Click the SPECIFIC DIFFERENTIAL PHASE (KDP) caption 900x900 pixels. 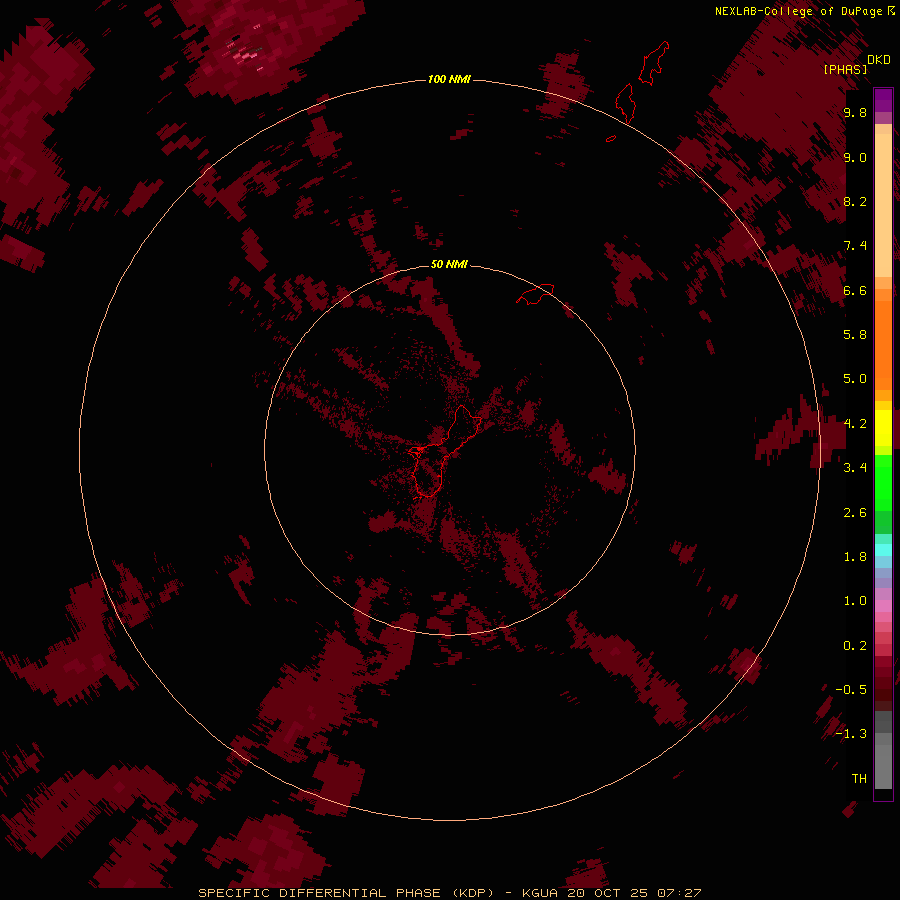pyautogui.click(x=346, y=893)
